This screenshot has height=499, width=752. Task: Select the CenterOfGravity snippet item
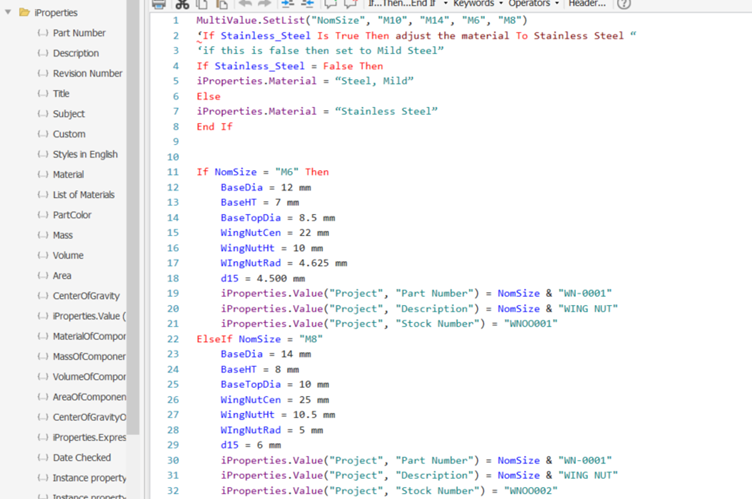coord(86,296)
